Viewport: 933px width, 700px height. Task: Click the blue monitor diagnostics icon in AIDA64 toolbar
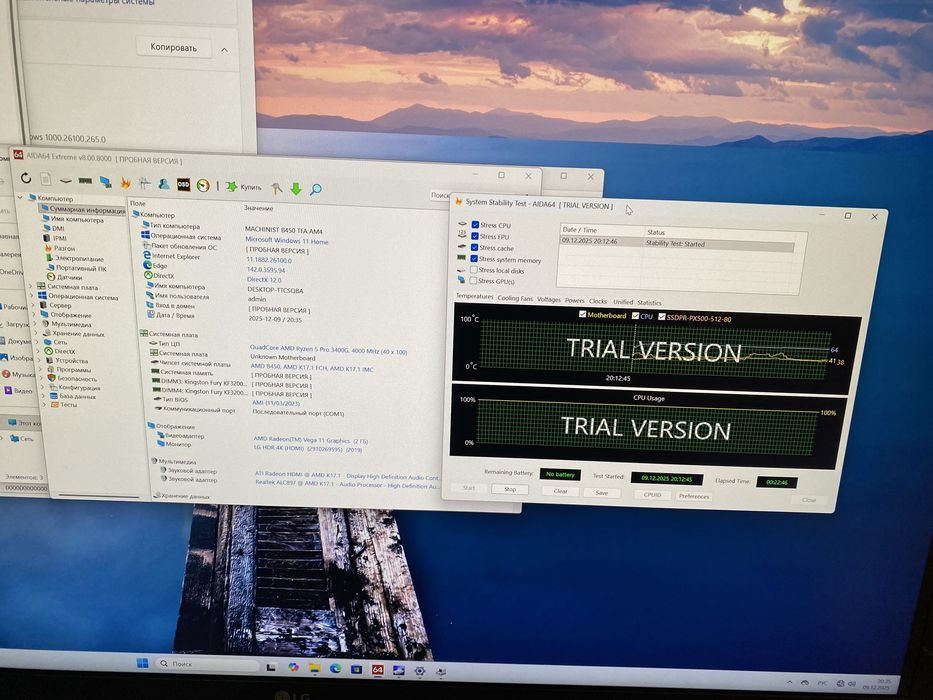pos(105,182)
